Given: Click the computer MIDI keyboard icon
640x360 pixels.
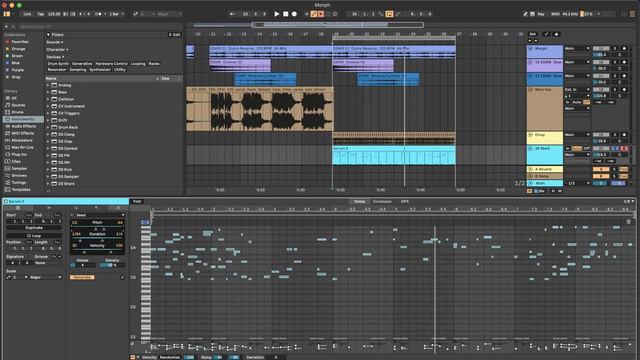Looking at the screenshot, I should 532,14.
